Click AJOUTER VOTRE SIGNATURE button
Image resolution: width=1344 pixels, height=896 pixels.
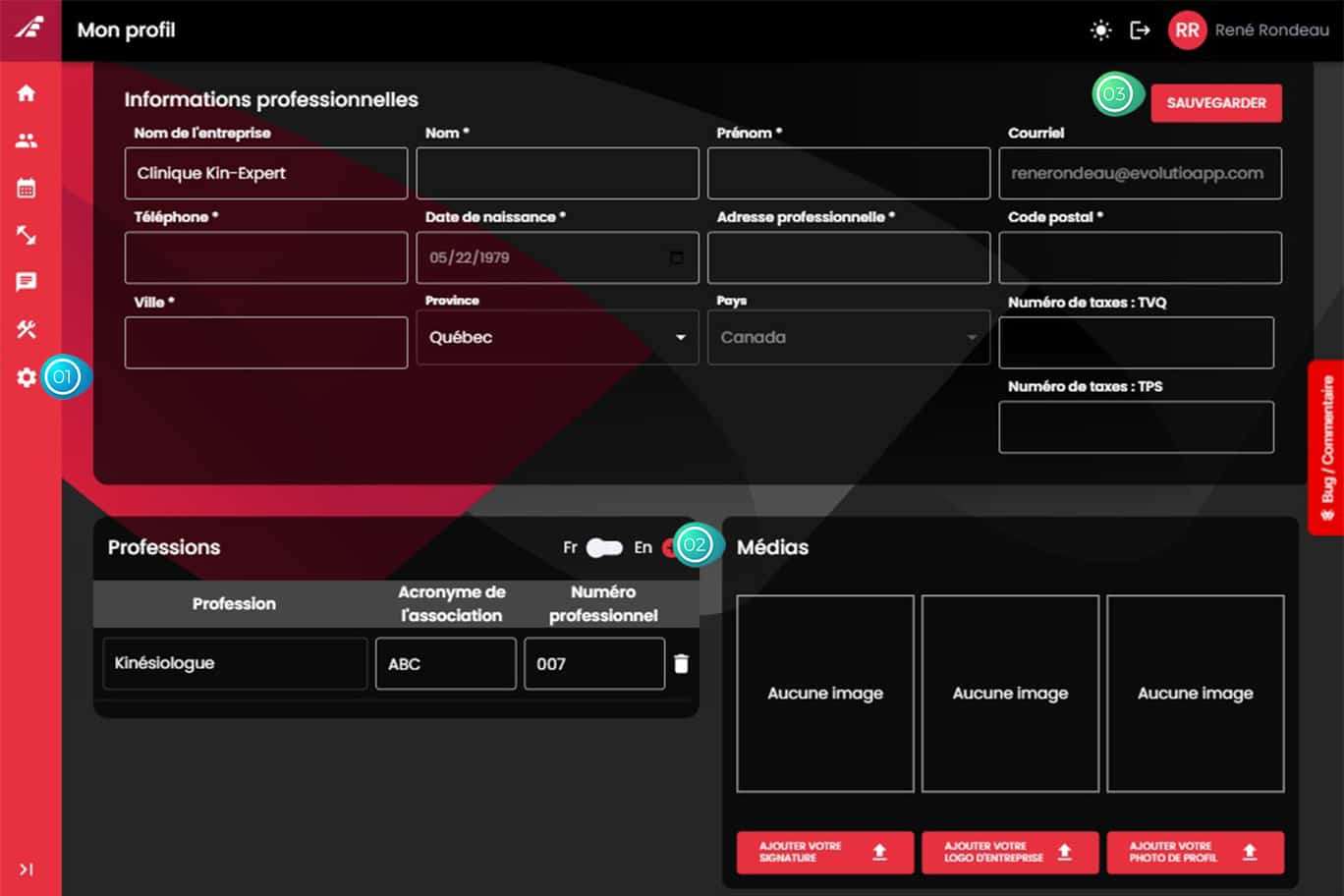pyautogui.click(x=825, y=852)
